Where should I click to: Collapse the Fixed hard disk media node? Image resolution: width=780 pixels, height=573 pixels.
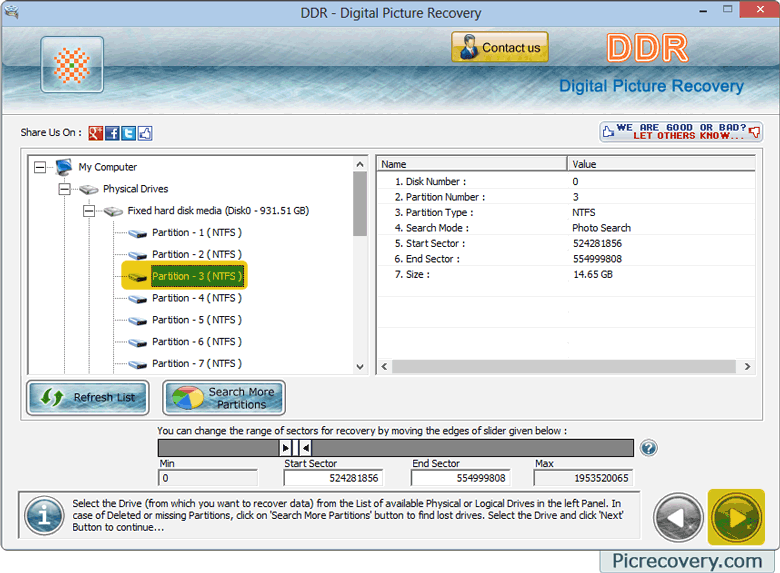pos(89,211)
